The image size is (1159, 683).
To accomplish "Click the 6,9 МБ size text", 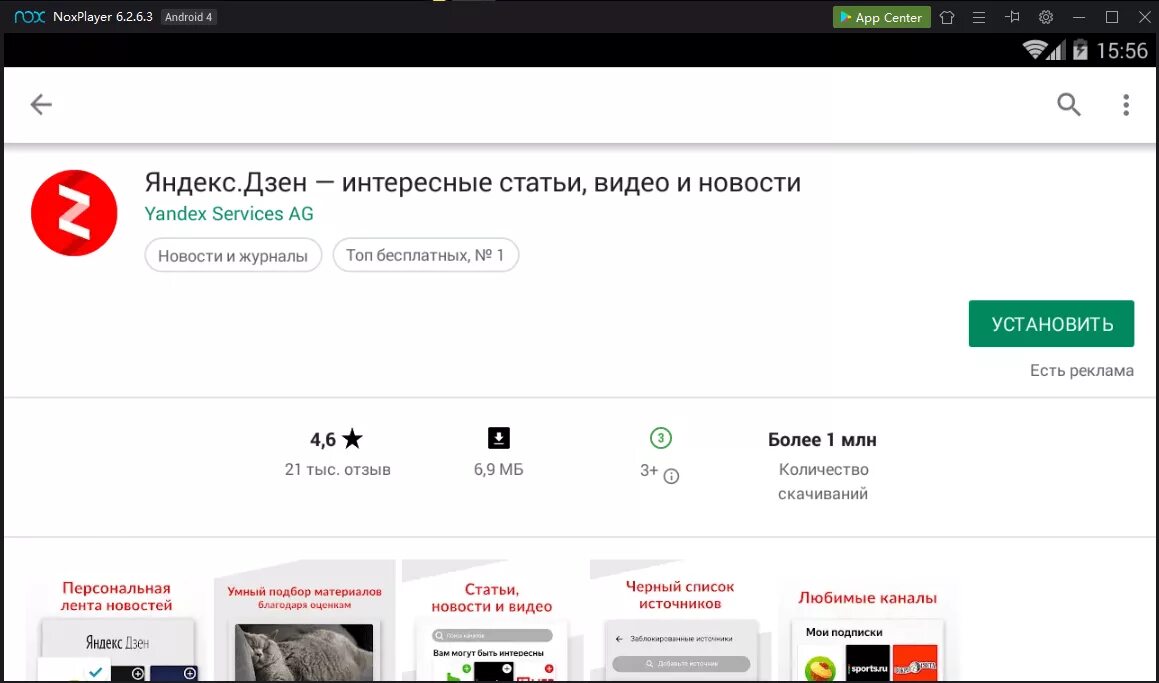I will tap(498, 469).
